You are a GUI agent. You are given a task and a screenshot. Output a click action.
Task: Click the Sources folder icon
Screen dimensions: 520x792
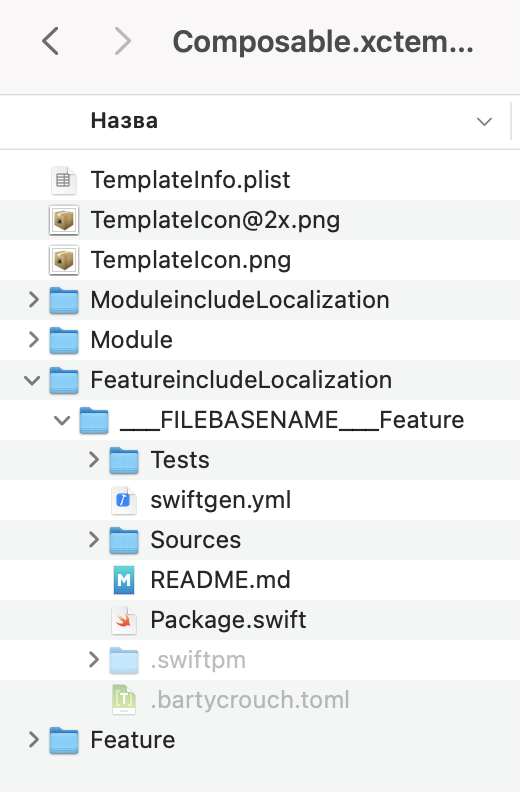[x=124, y=540]
